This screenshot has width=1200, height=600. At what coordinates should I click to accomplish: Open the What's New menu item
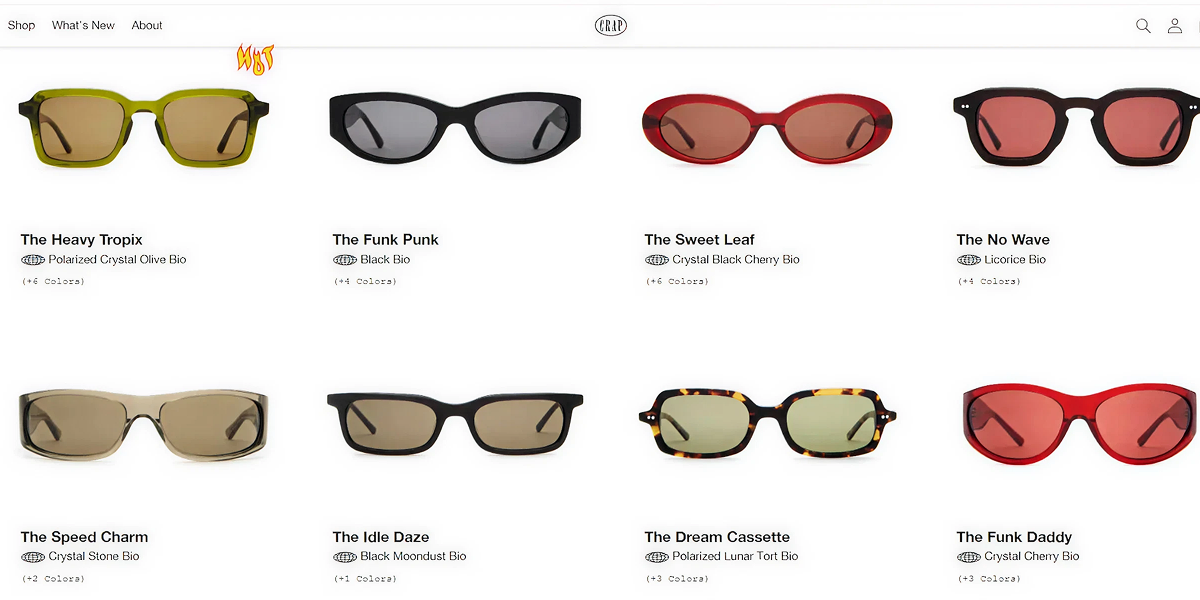pyautogui.click(x=83, y=26)
